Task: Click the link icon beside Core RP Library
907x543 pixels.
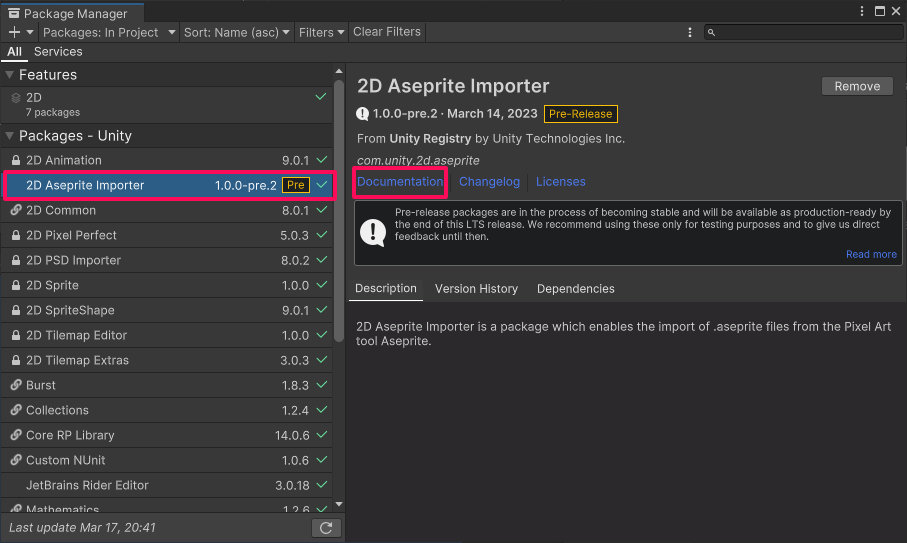Action: pyautogui.click(x=16, y=435)
